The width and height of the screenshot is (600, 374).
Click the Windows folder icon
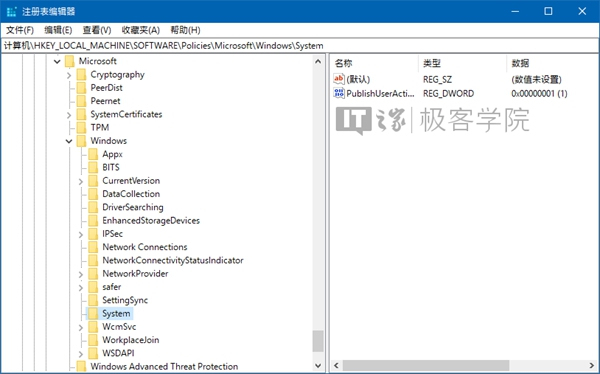(81, 141)
